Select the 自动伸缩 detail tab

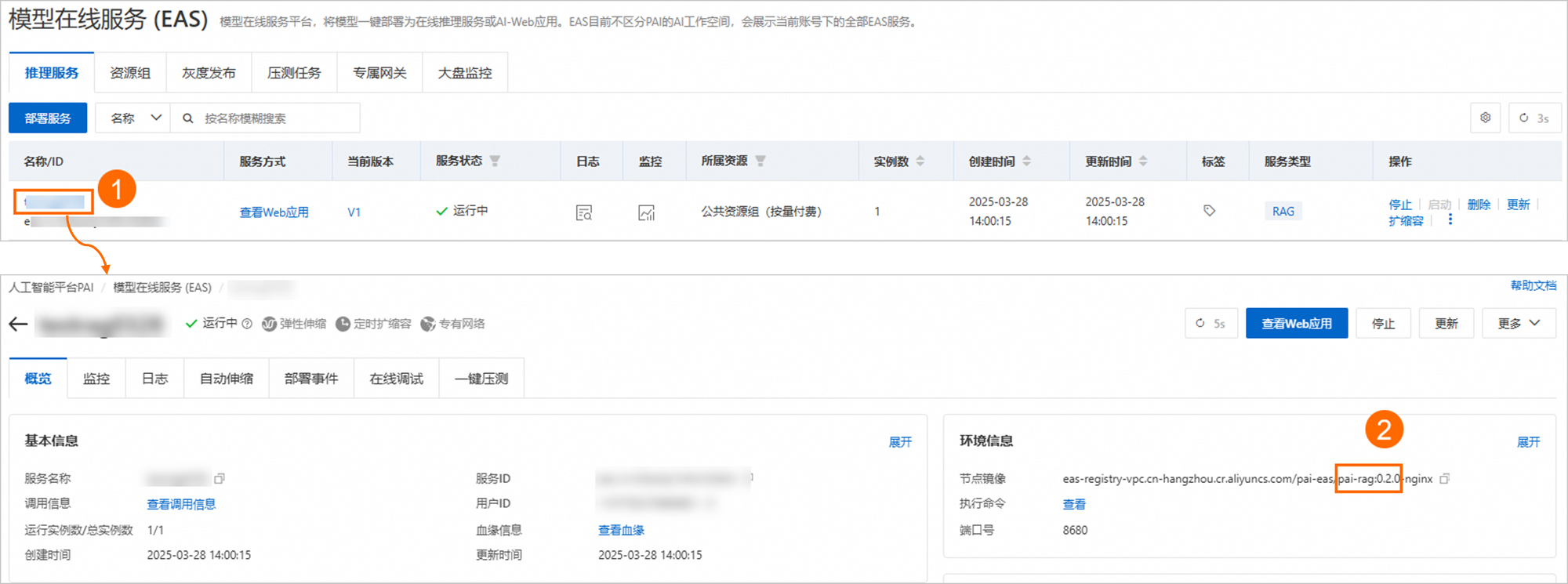(227, 379)
